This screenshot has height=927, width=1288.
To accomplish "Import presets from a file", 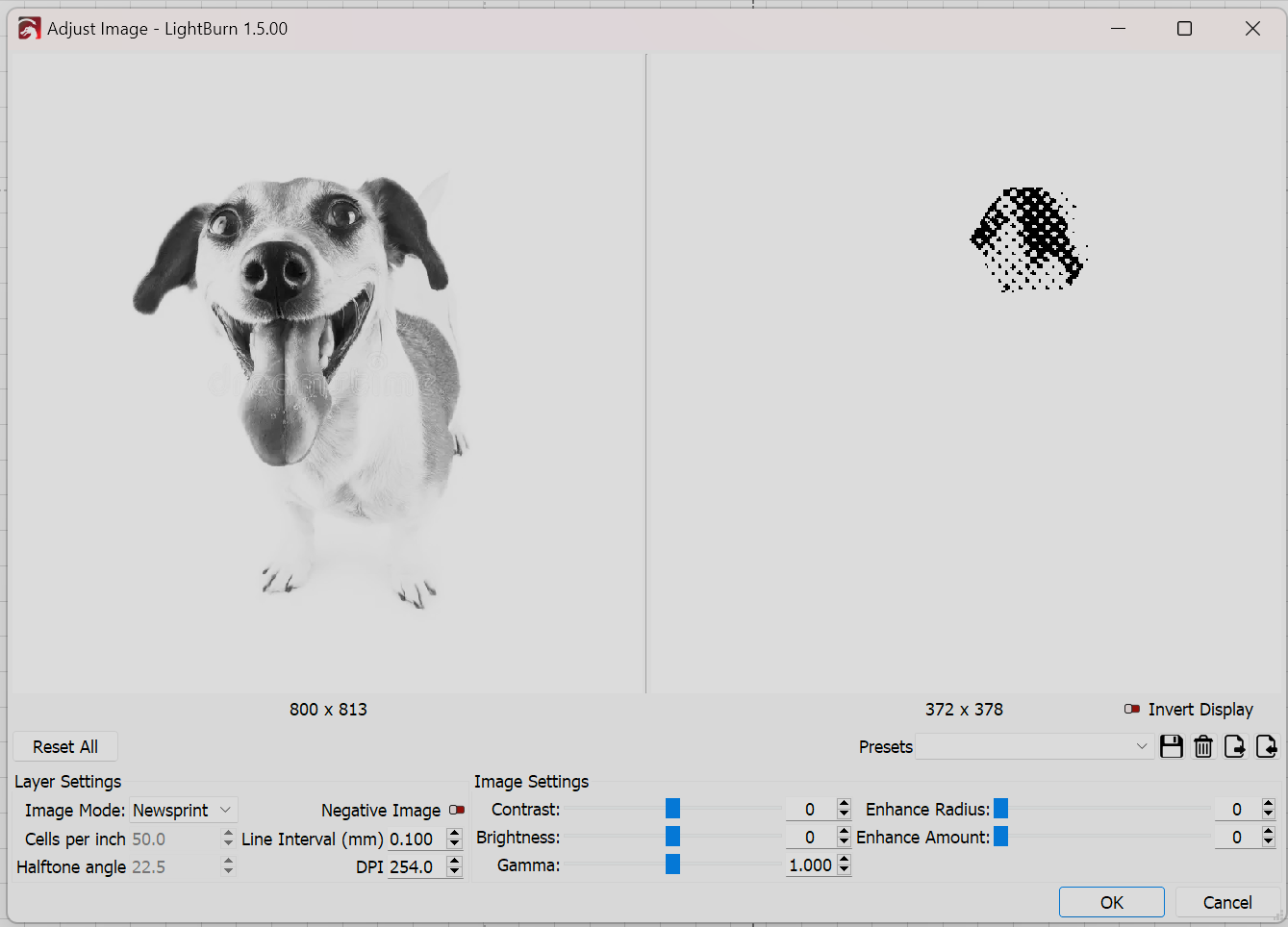I will pos(1267,746).
